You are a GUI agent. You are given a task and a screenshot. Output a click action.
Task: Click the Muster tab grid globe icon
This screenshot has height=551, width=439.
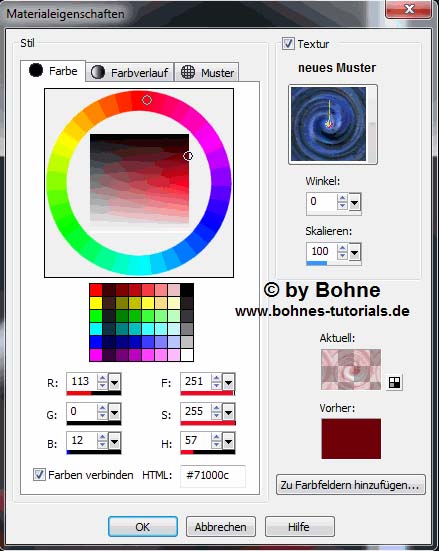[188, 72]
